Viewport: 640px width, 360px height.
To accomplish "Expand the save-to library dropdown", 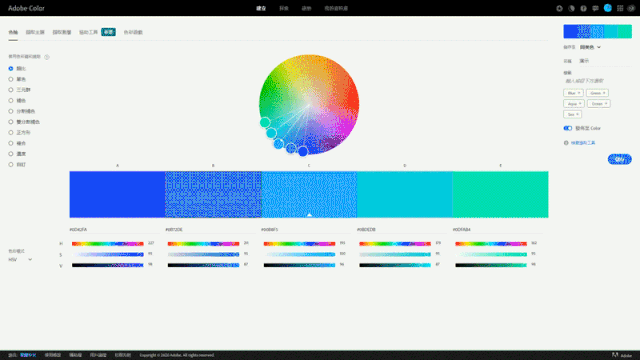I will [590, 47].
